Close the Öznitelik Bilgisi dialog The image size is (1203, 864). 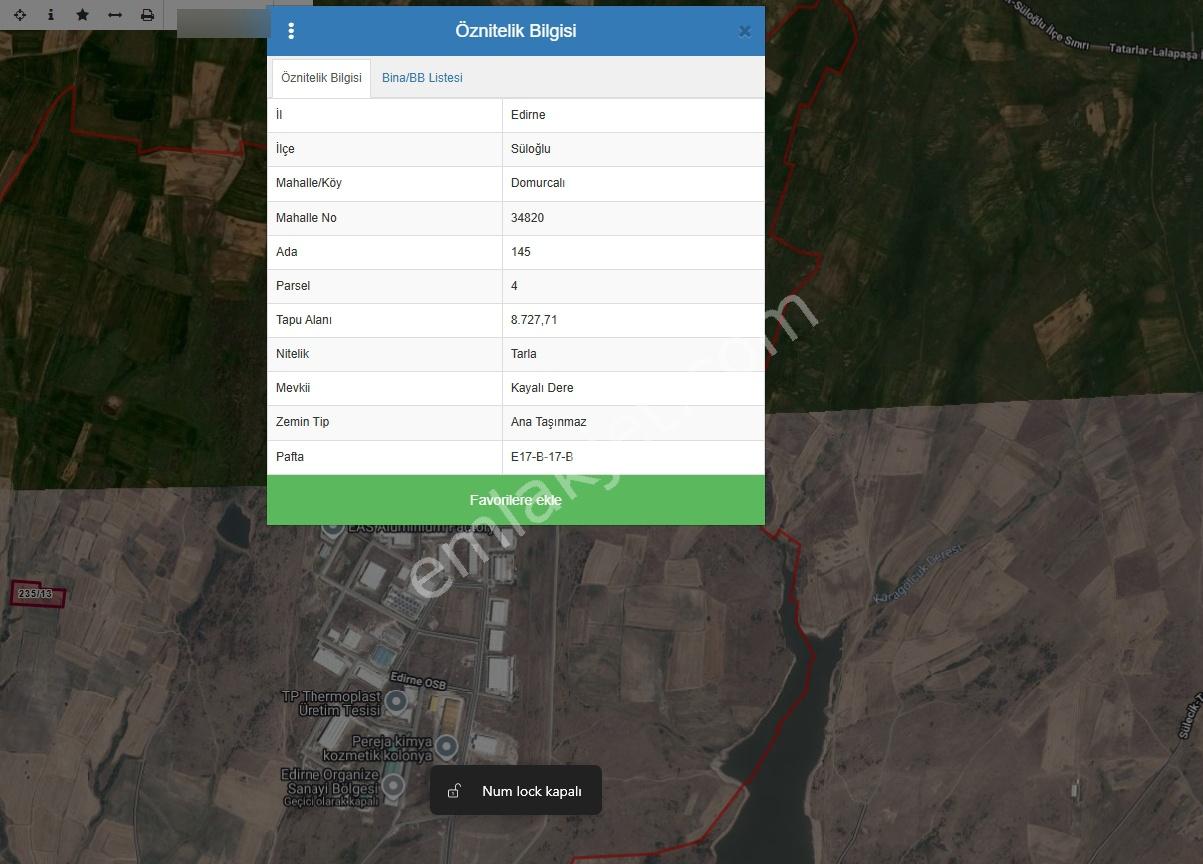(744, 31)
